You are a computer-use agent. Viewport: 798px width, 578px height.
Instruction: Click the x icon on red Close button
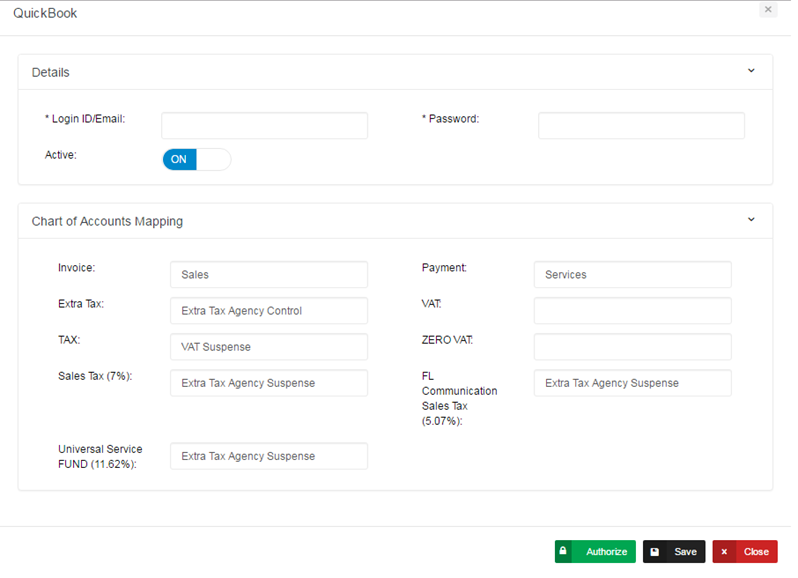click(724, 551)
